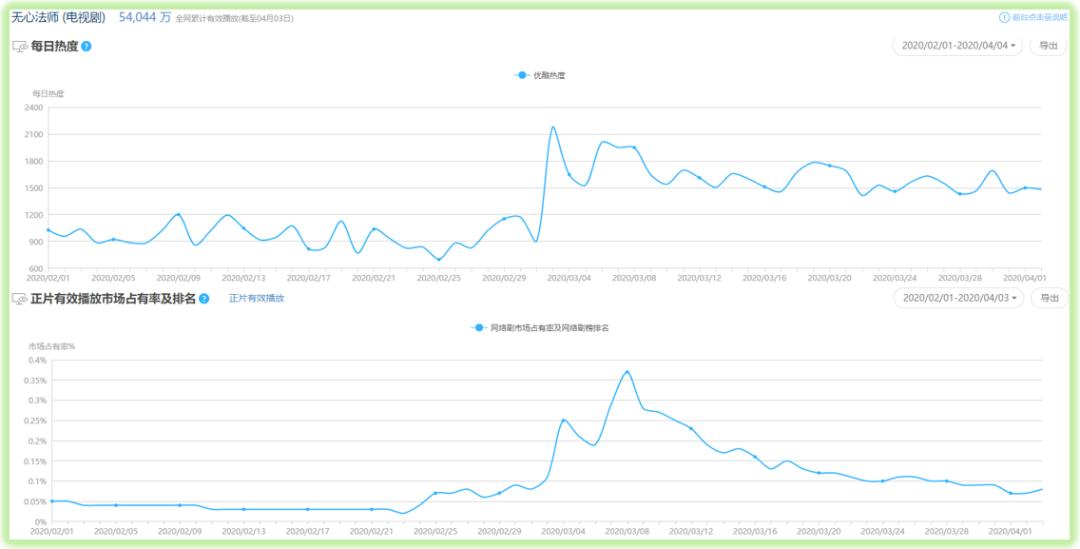Click the 无心法师 (电视剧) title
Viewport: 1080px width, 549px height.
[x=59, y=18]
